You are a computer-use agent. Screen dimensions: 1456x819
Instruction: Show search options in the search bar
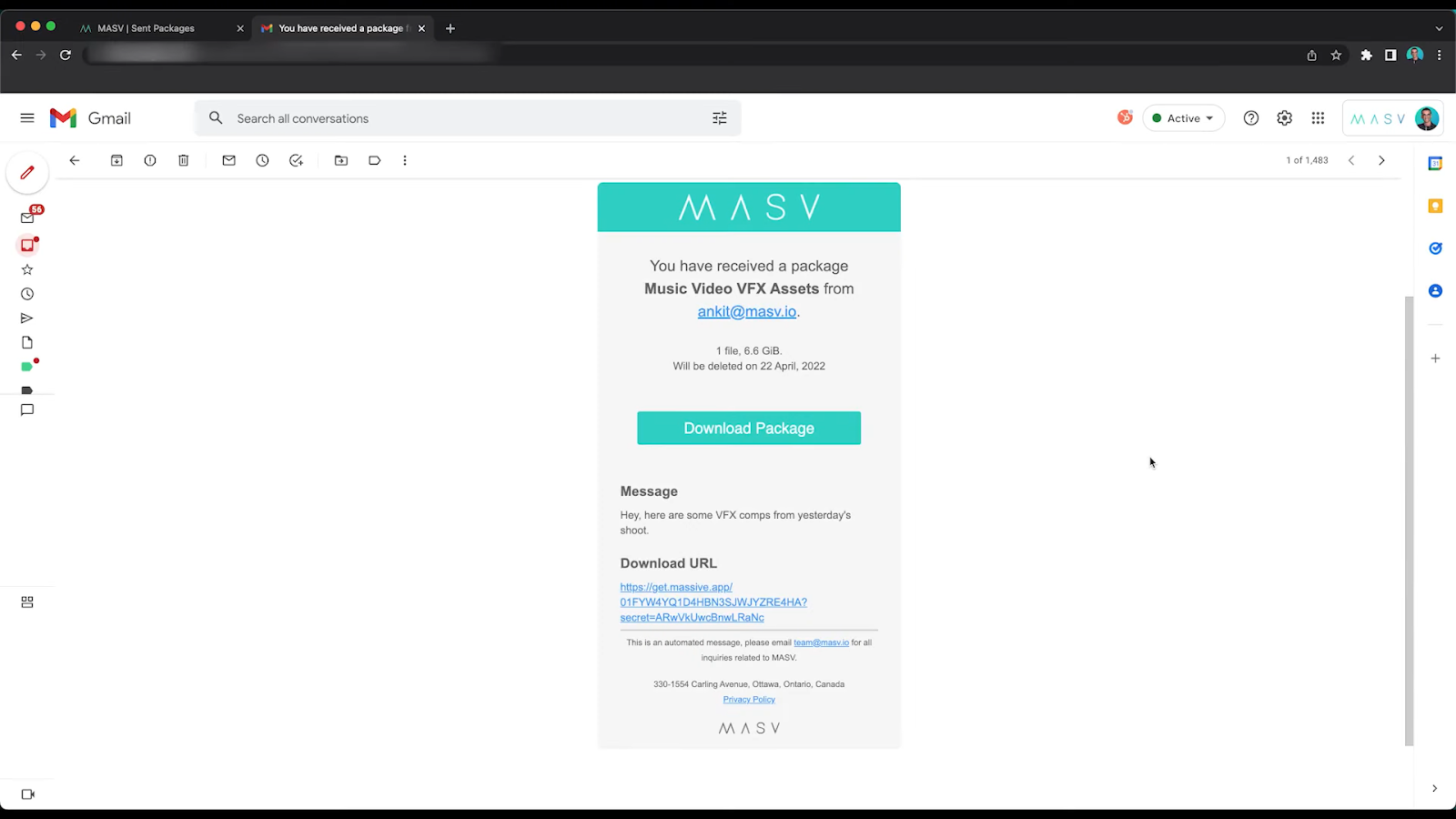coord(720,118)
